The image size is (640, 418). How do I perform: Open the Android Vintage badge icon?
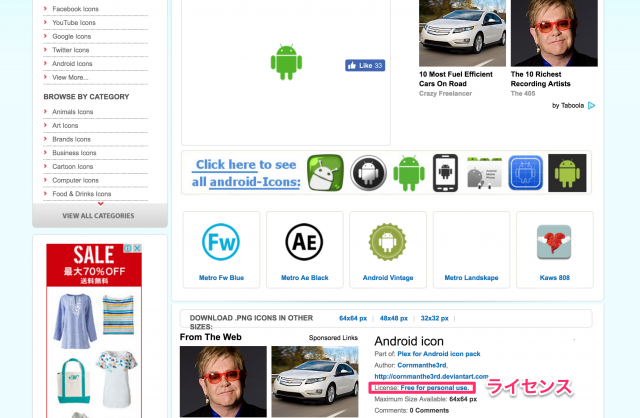388,242
